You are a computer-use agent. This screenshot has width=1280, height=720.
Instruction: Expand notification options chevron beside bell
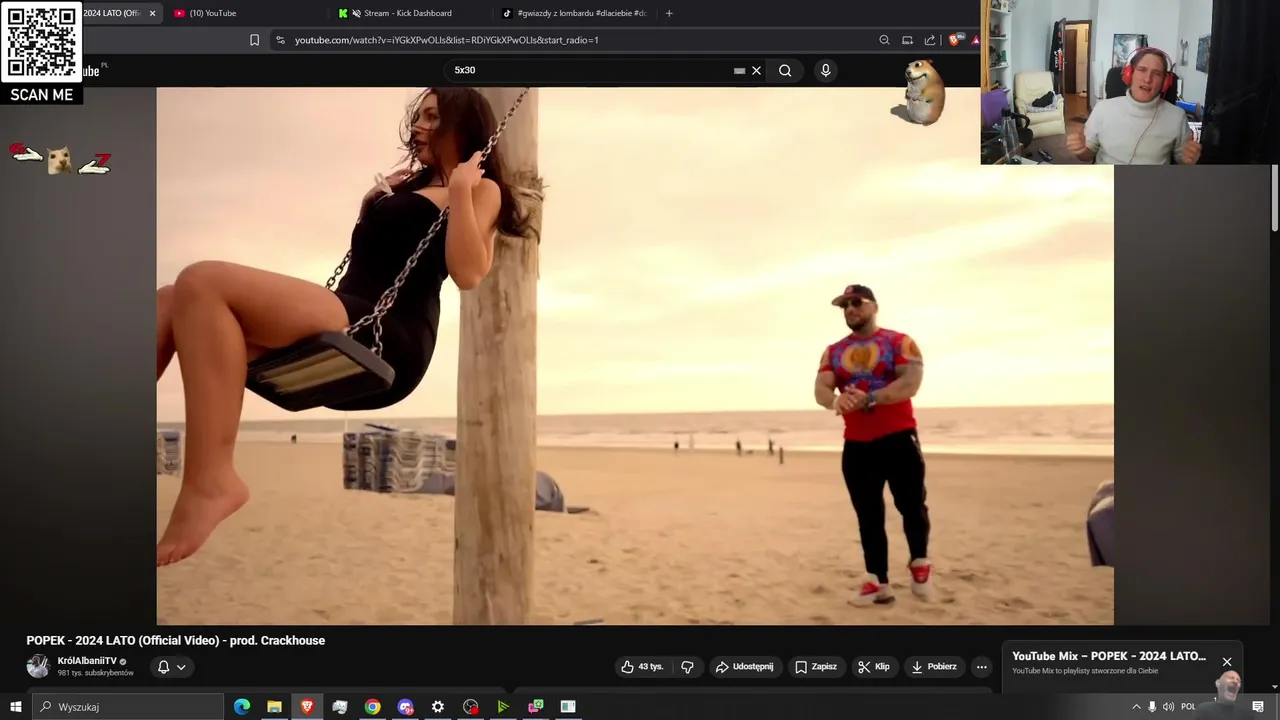coord(181,667)
